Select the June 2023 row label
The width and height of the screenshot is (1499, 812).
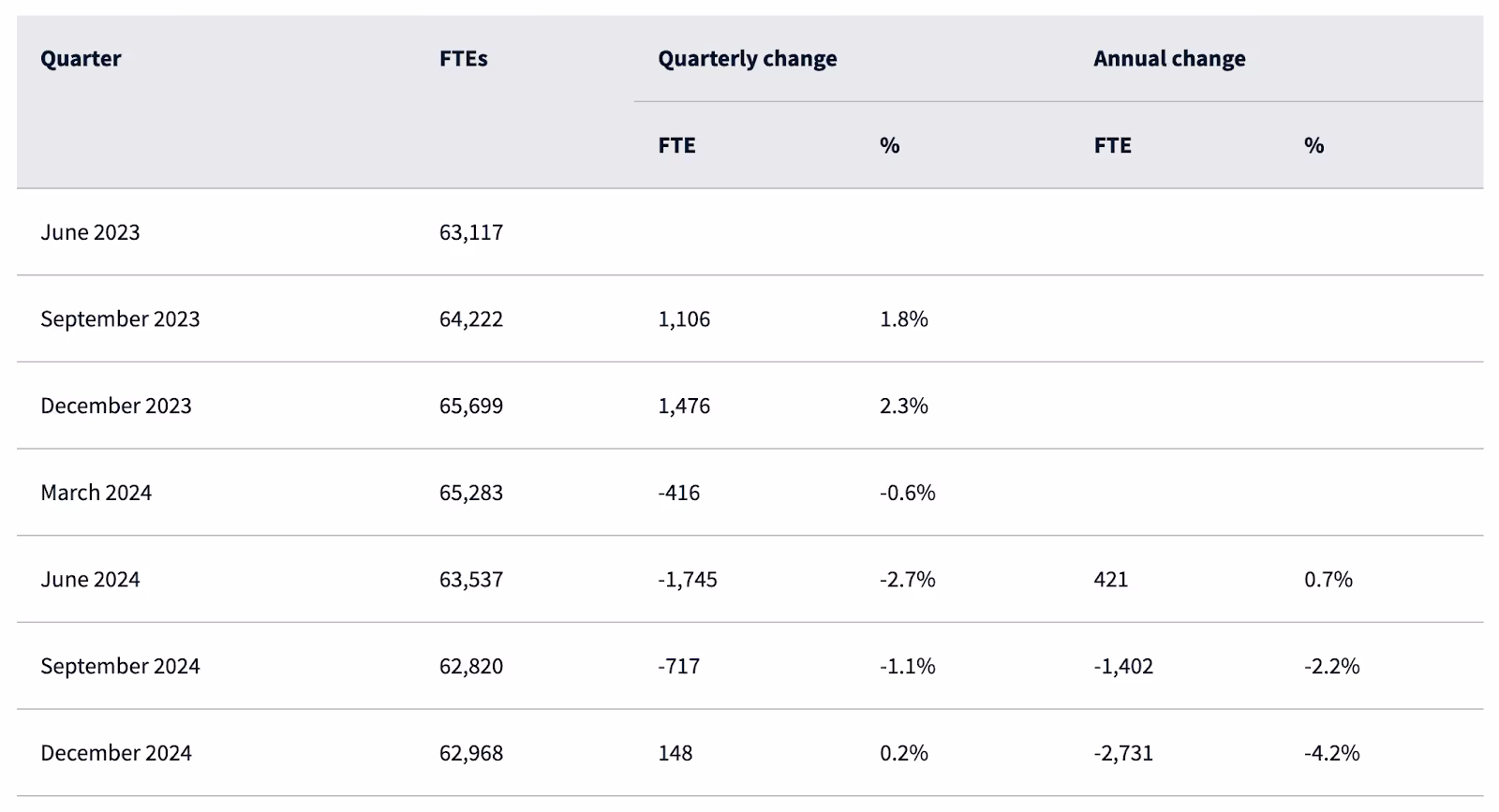(x=90, y=232)
